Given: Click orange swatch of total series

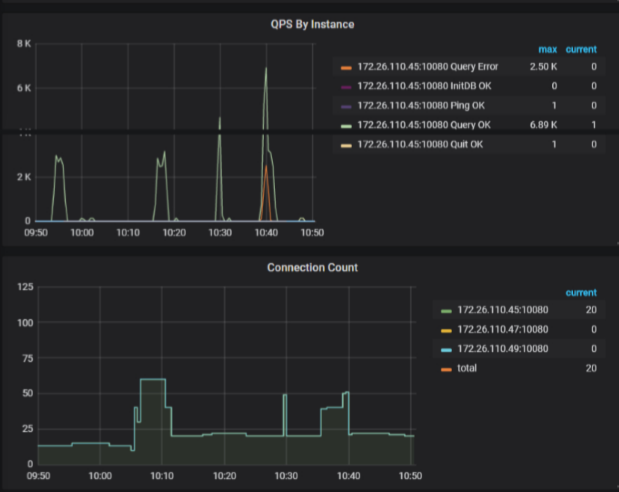Looking at the screenshot, I should pos(446,370).
